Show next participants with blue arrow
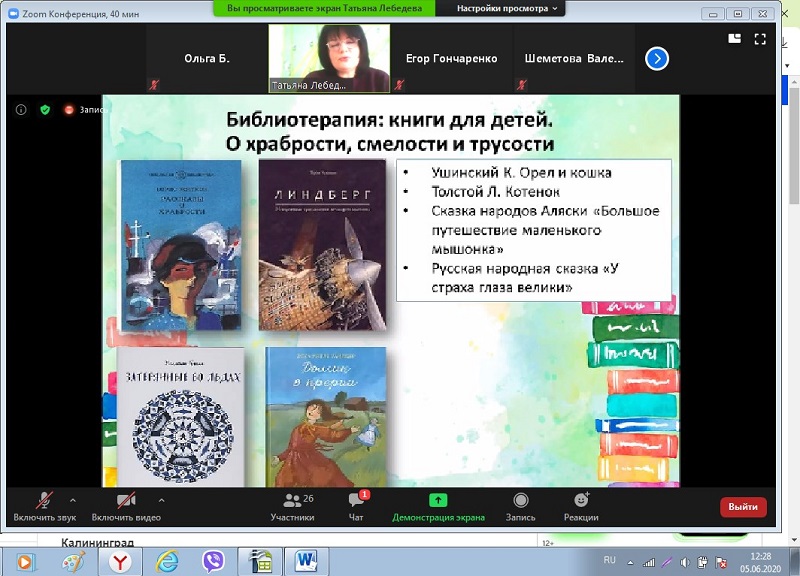 657,59
